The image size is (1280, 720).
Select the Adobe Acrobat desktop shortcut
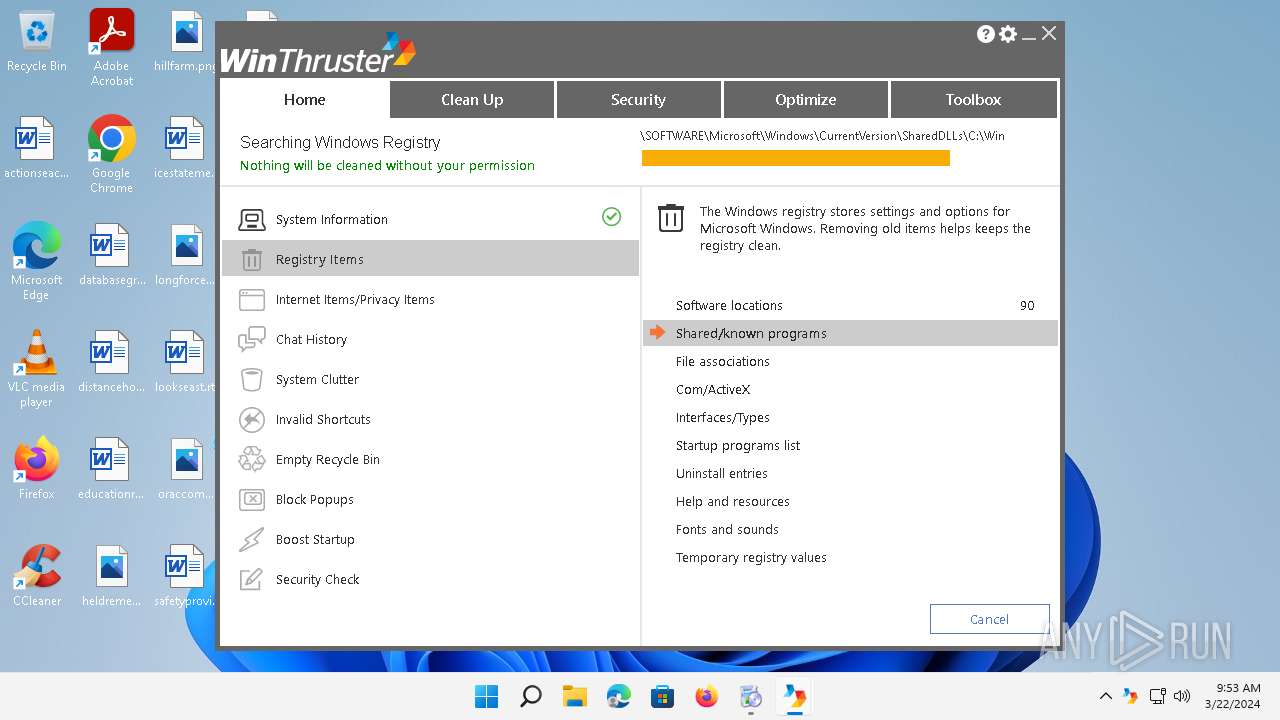click(x=112, y=48)
